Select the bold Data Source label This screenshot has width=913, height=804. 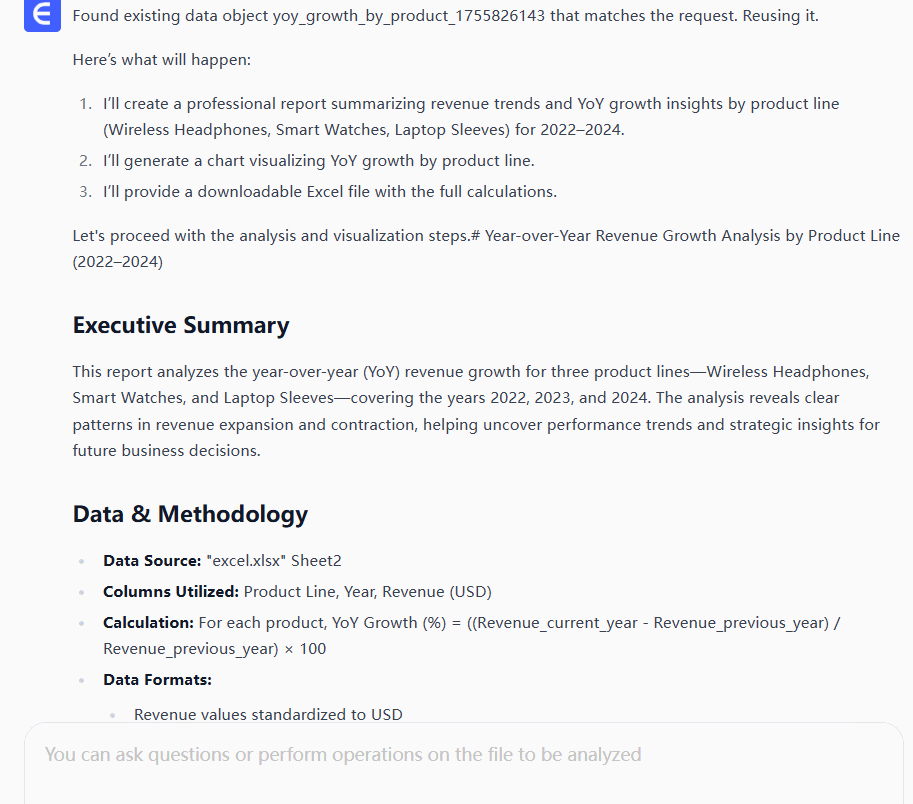tap(152, 561)
